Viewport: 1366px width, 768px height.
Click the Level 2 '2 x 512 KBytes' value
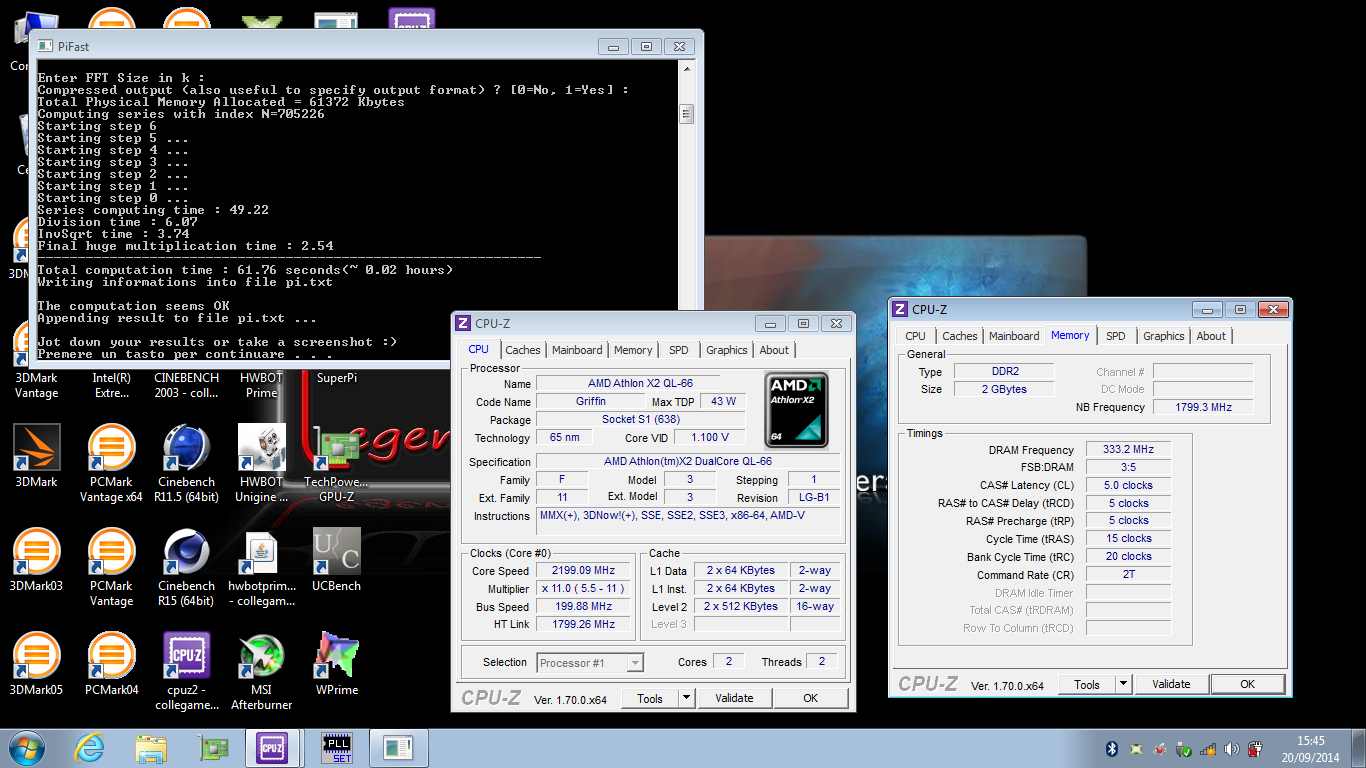pyautogui.click(x=740, y=606)
